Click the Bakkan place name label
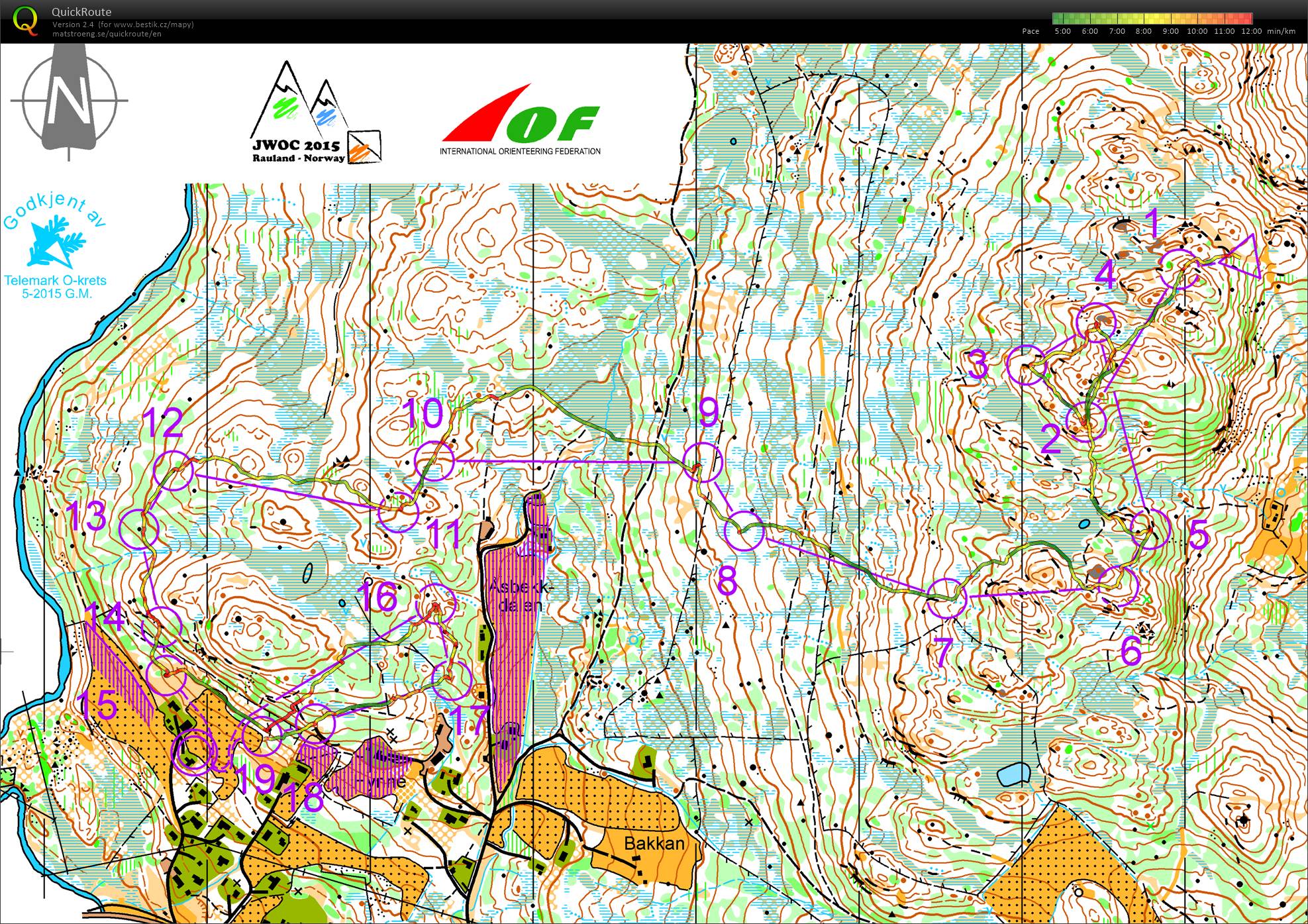This screenshot has height=924, width=1308. click(654, 844)
